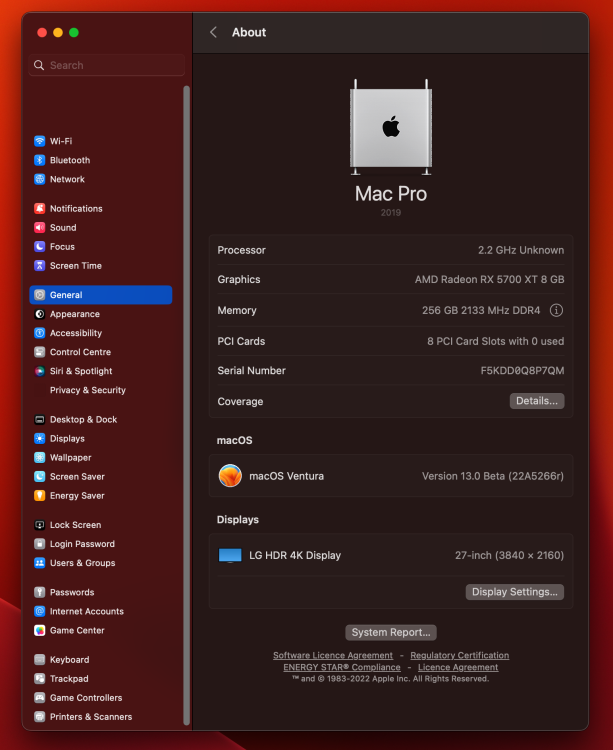613x750 pixels.
Task: Open Privacy & Security settings
Action: coord(88,390)
